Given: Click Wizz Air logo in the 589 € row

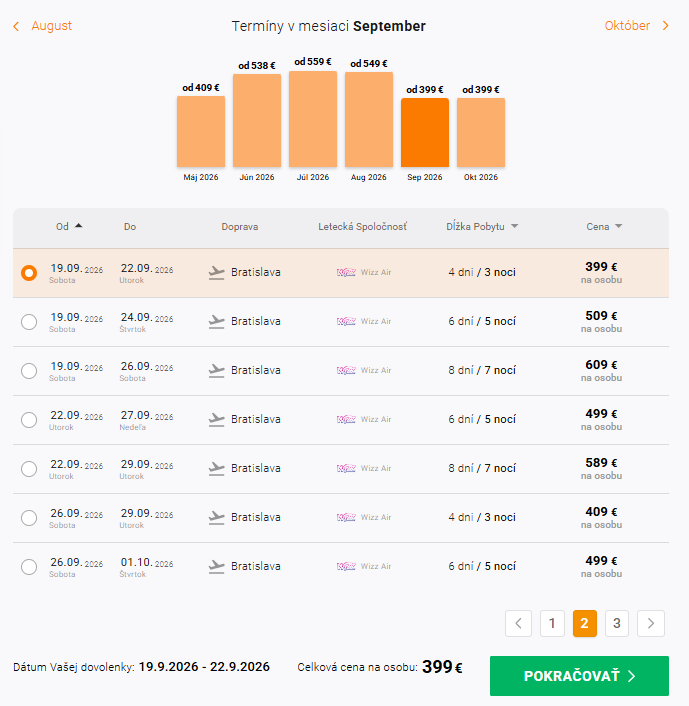Looking at the screenshot, I should (347, 469).
